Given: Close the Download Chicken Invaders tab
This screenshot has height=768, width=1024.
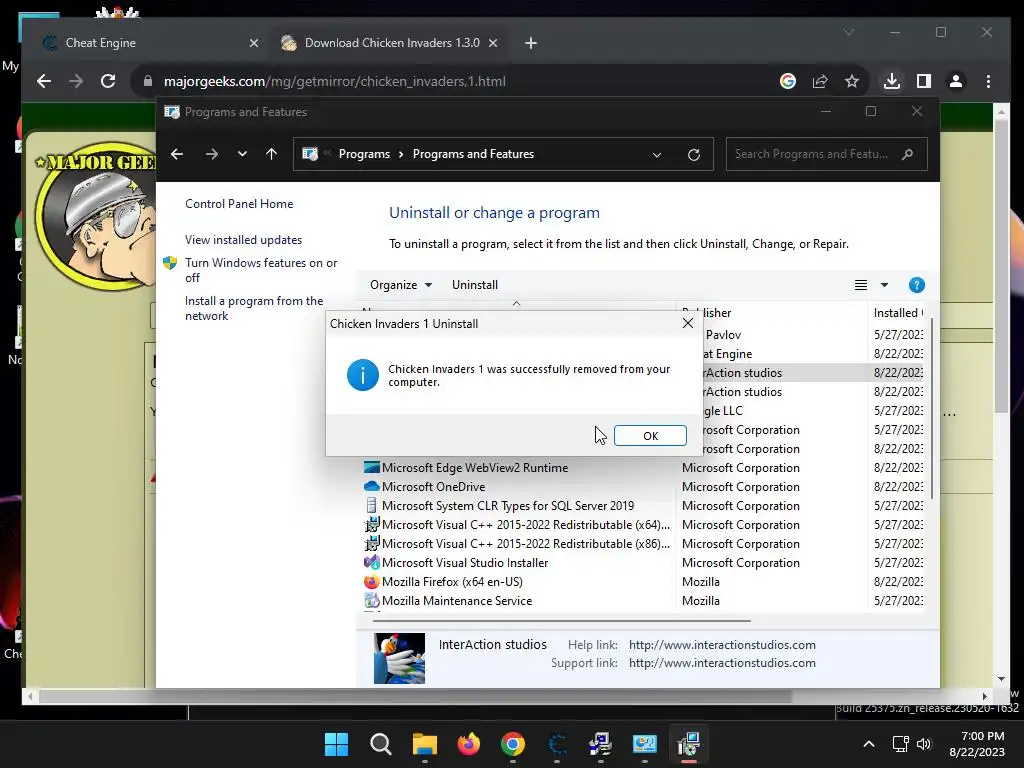Looking at the screenshot, I should (493, 42).
